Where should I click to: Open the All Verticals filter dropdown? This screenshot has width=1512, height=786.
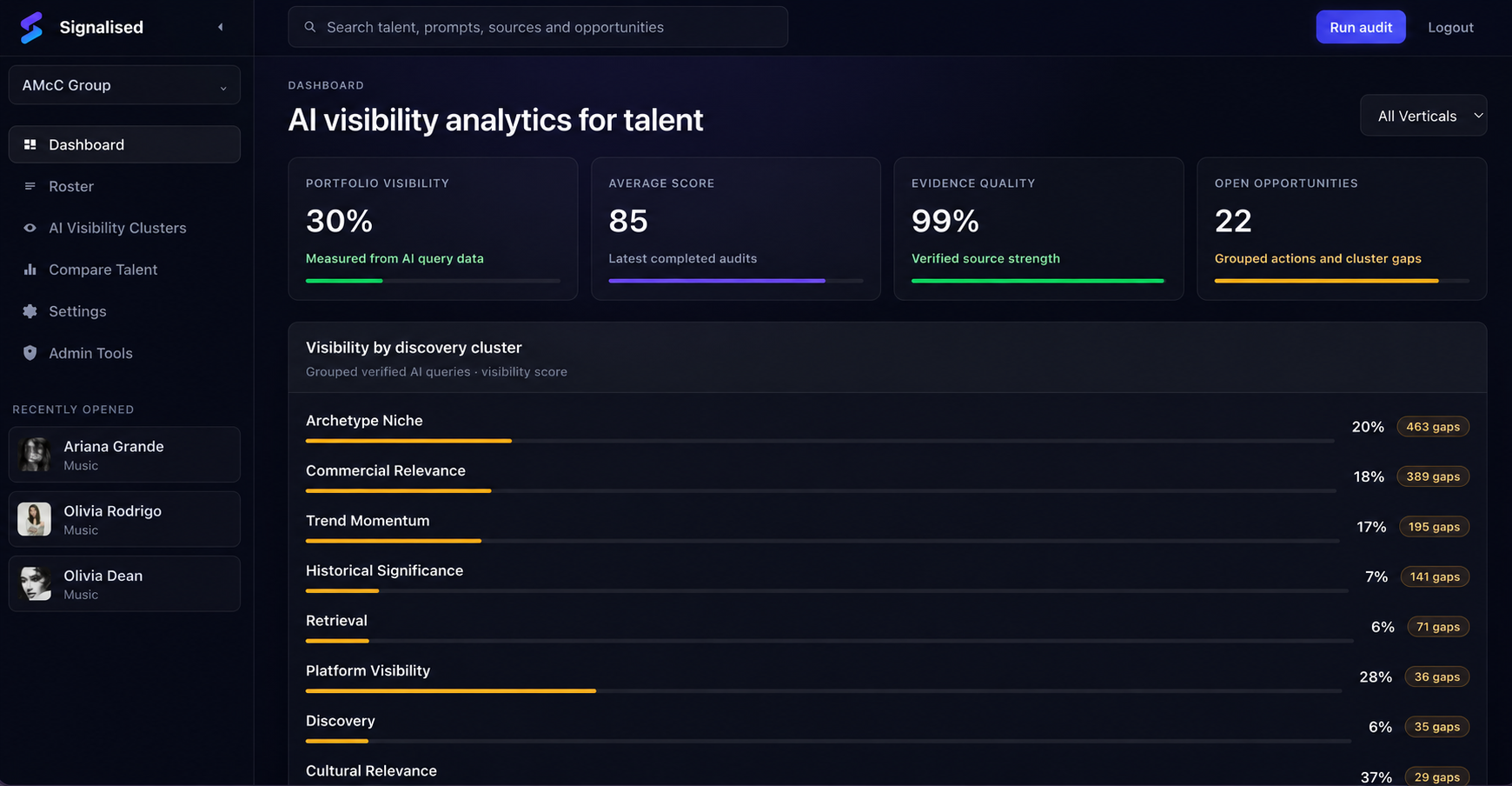[1422, 116]
